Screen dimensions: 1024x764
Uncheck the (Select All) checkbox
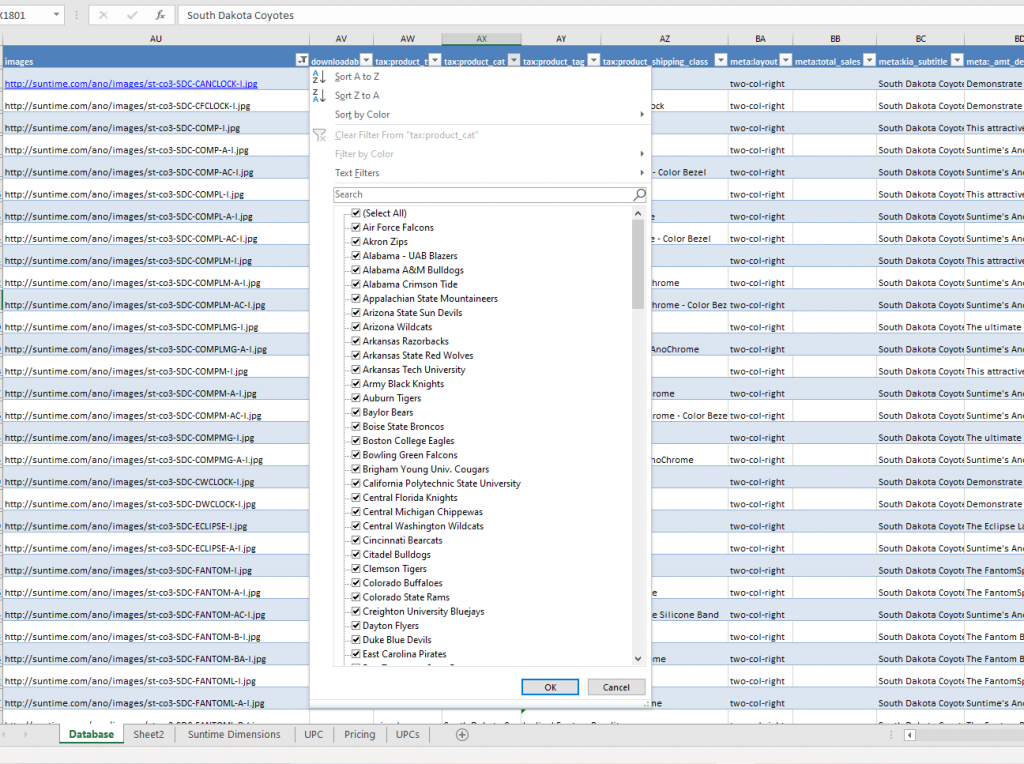pyautogui.click(x=355, y=213)
